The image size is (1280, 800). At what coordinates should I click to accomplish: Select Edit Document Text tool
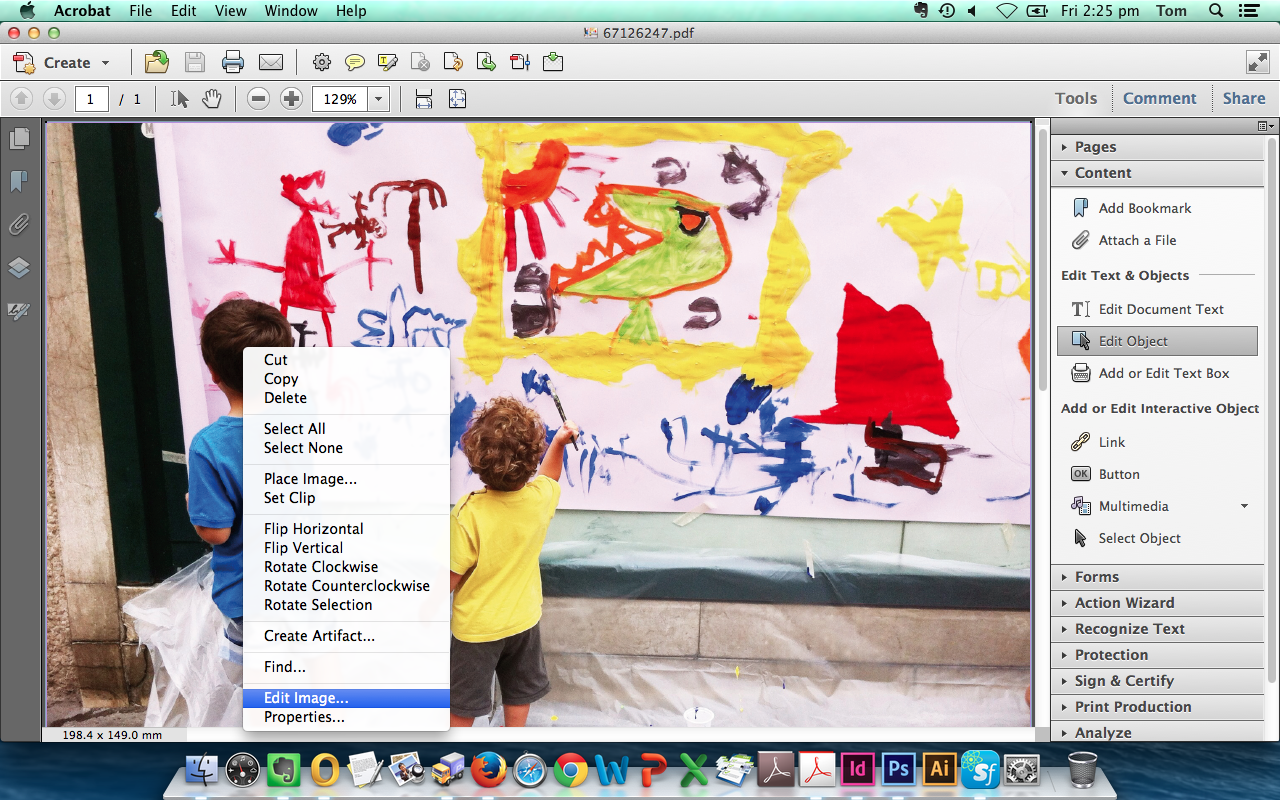pos(1147,309)
